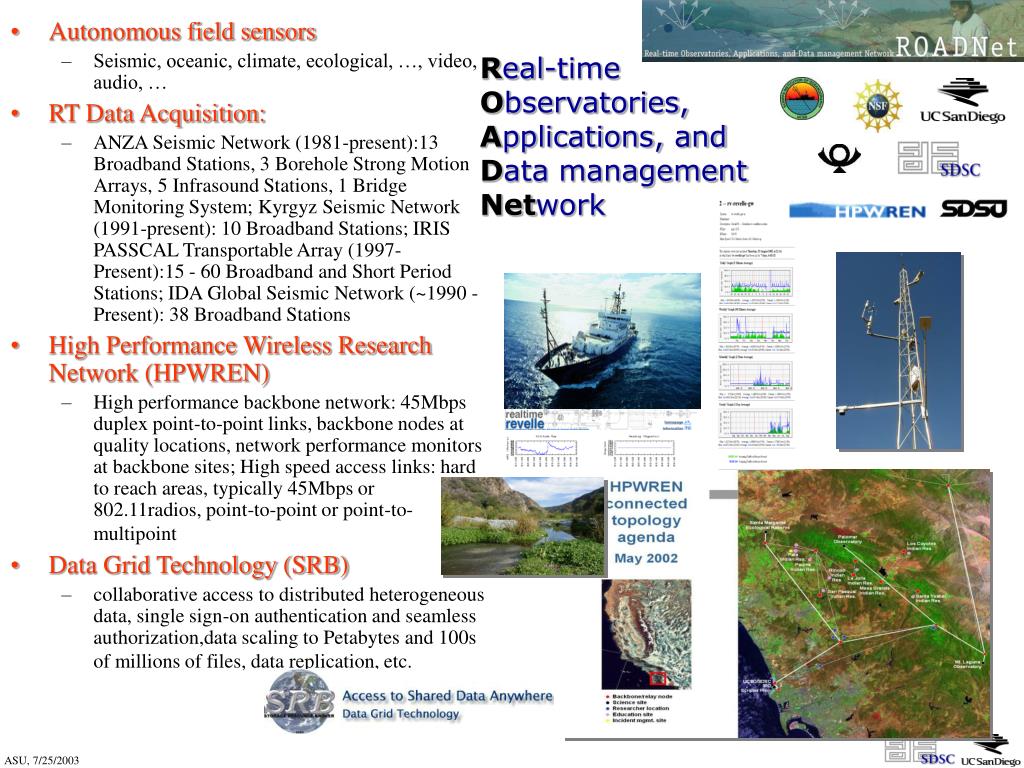This screenshot has height=768, width=1024.
Task: Click the revelle network graphs page
Action: click(x=756, y=333)
